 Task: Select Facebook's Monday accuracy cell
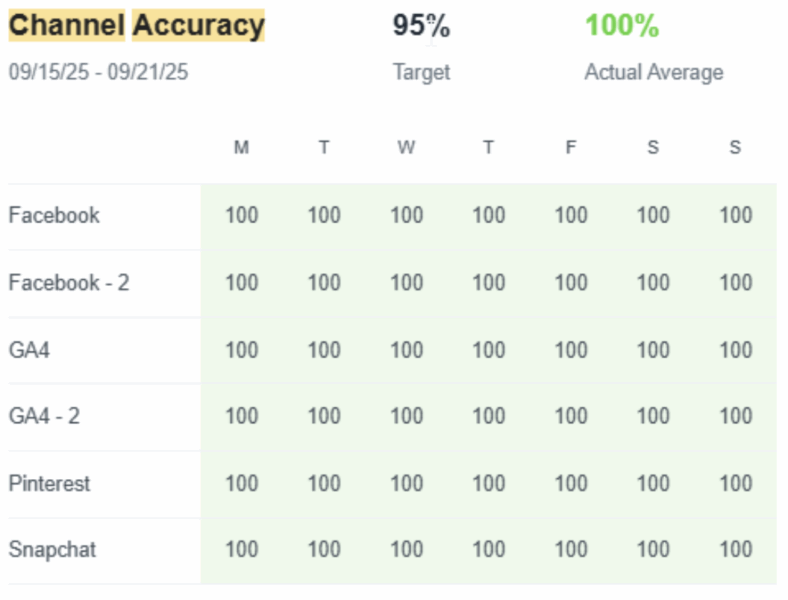point(241,215)
